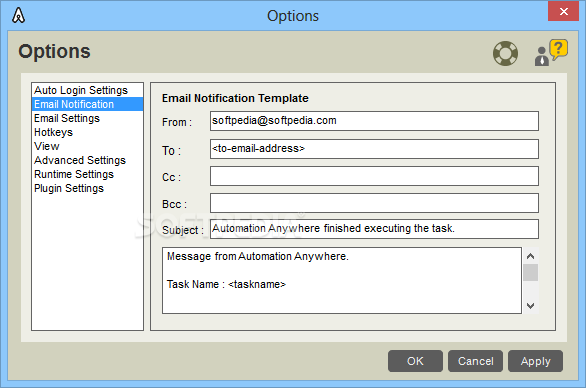Open Advanced Settings category
The image size is (586, 388).
[87, 160]
